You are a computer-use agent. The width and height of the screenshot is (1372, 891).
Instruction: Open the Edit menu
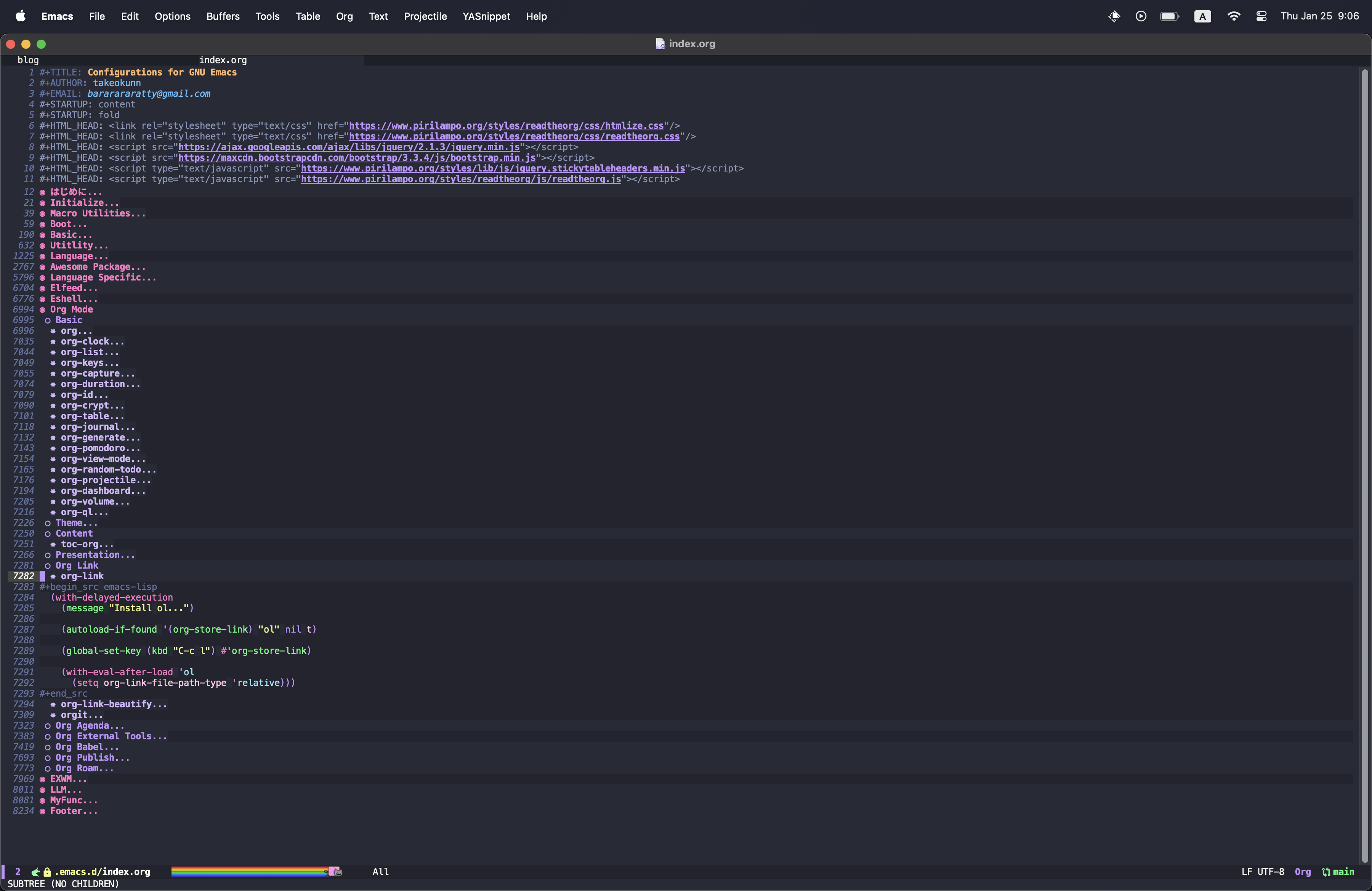point(130,16)
